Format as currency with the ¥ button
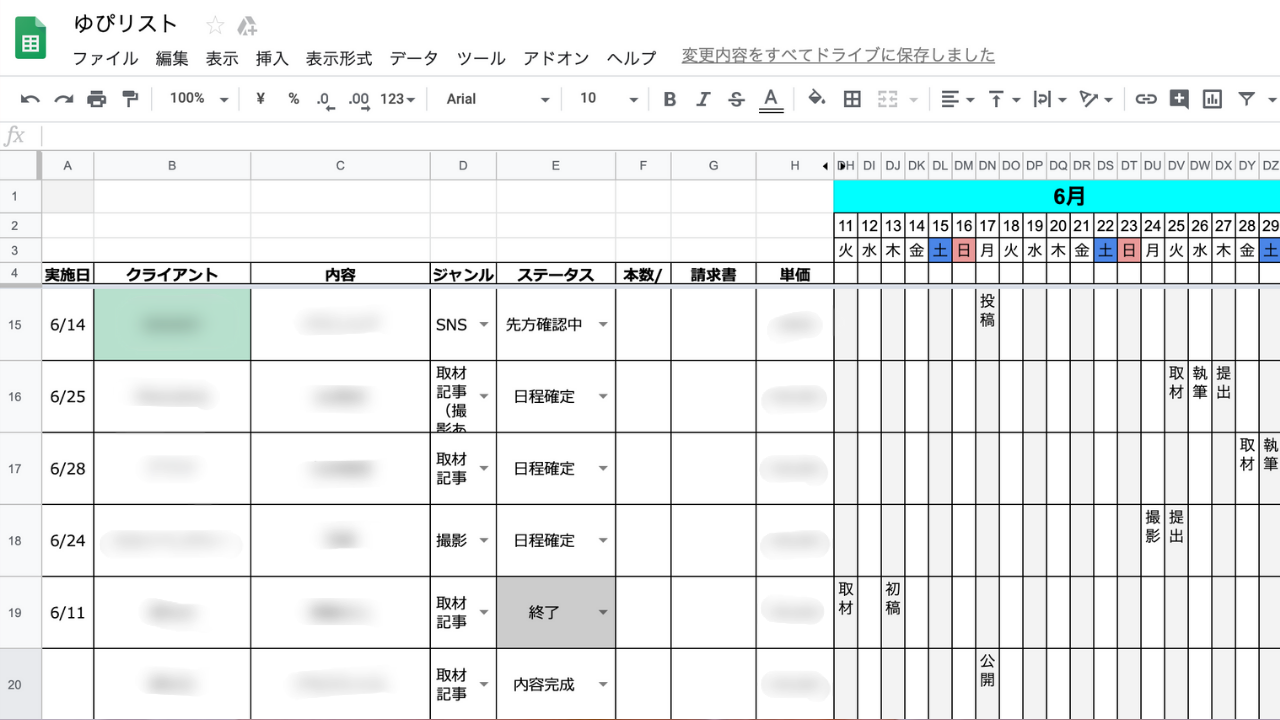The width and height of the screenshot is (1280, 720). tap(261, 99)
